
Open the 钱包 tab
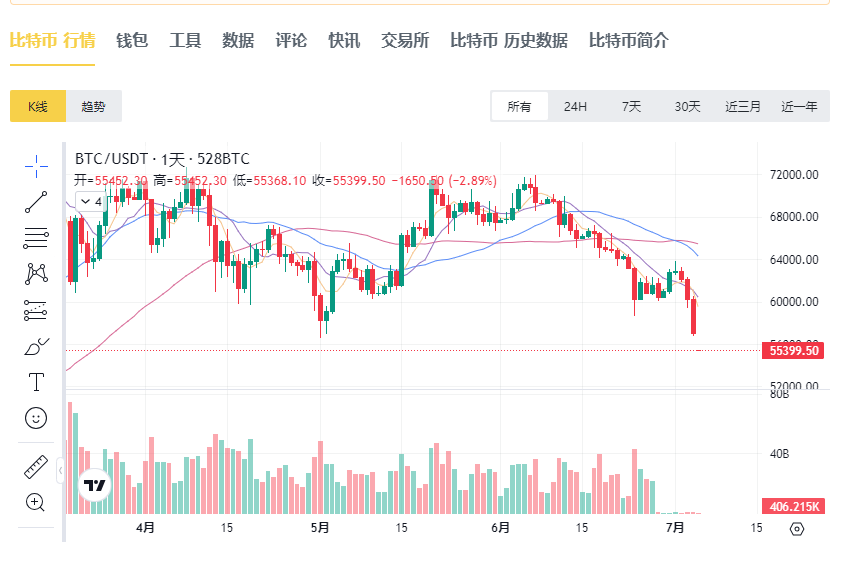pos(132,40)
